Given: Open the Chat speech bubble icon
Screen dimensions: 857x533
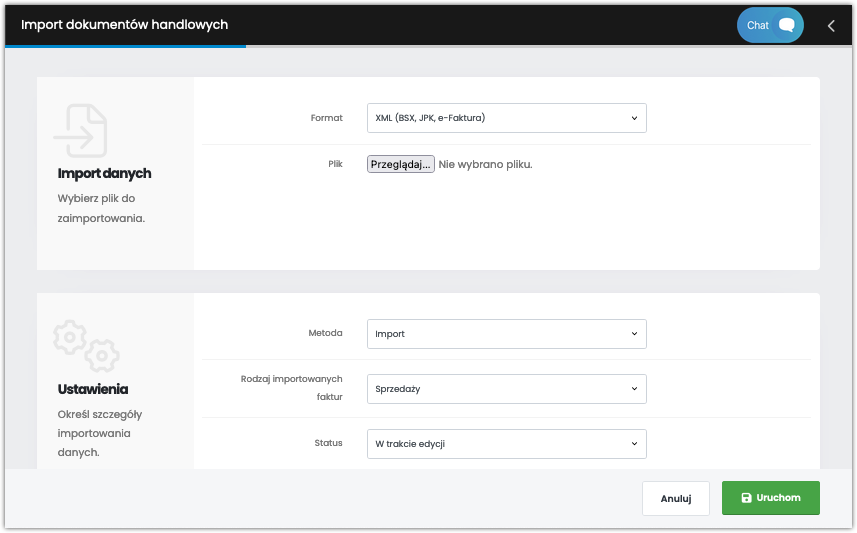Looking at the screenshot, I should [786, 25].
